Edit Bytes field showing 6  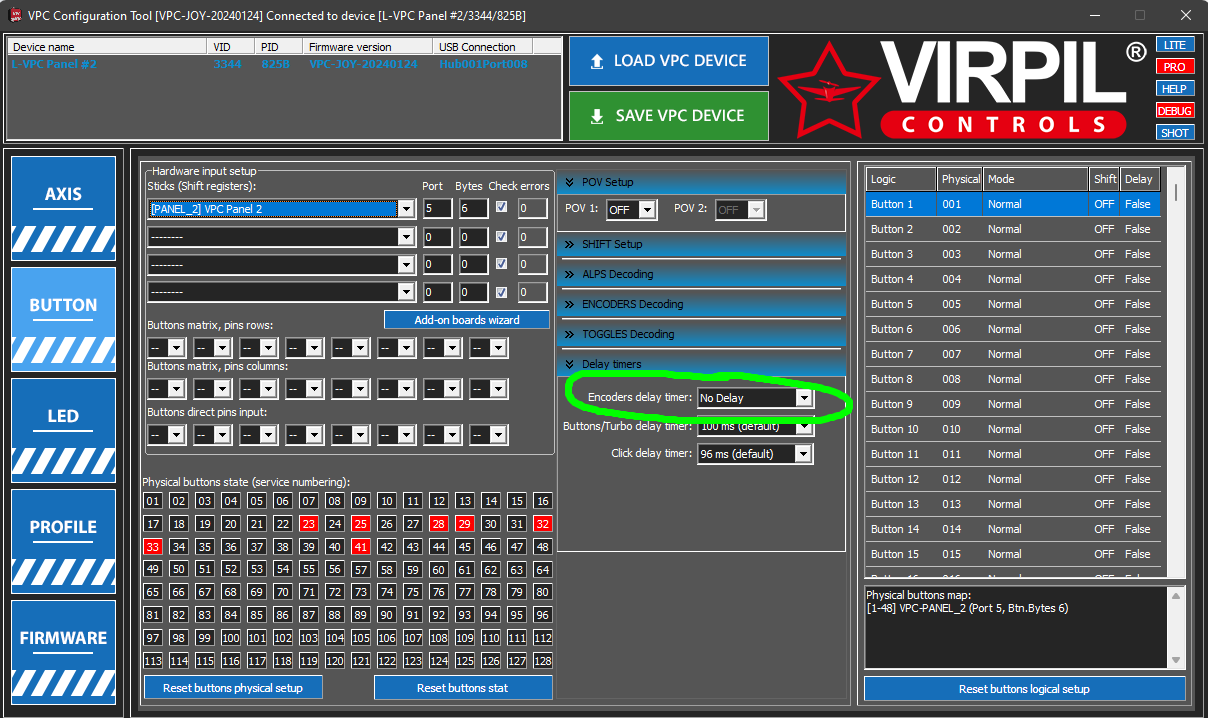(x=473, y=209)
